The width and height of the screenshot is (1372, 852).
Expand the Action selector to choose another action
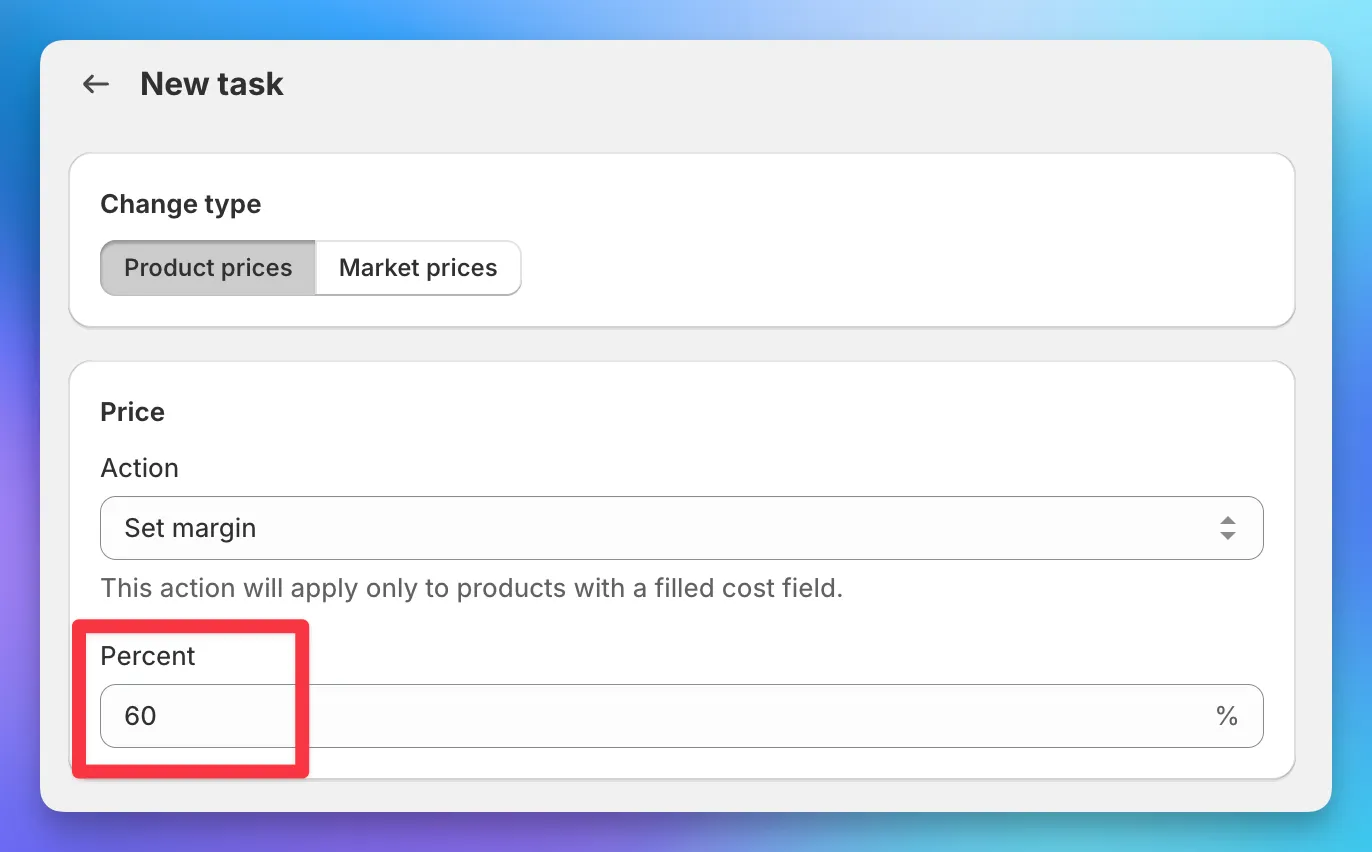[682, 528]
